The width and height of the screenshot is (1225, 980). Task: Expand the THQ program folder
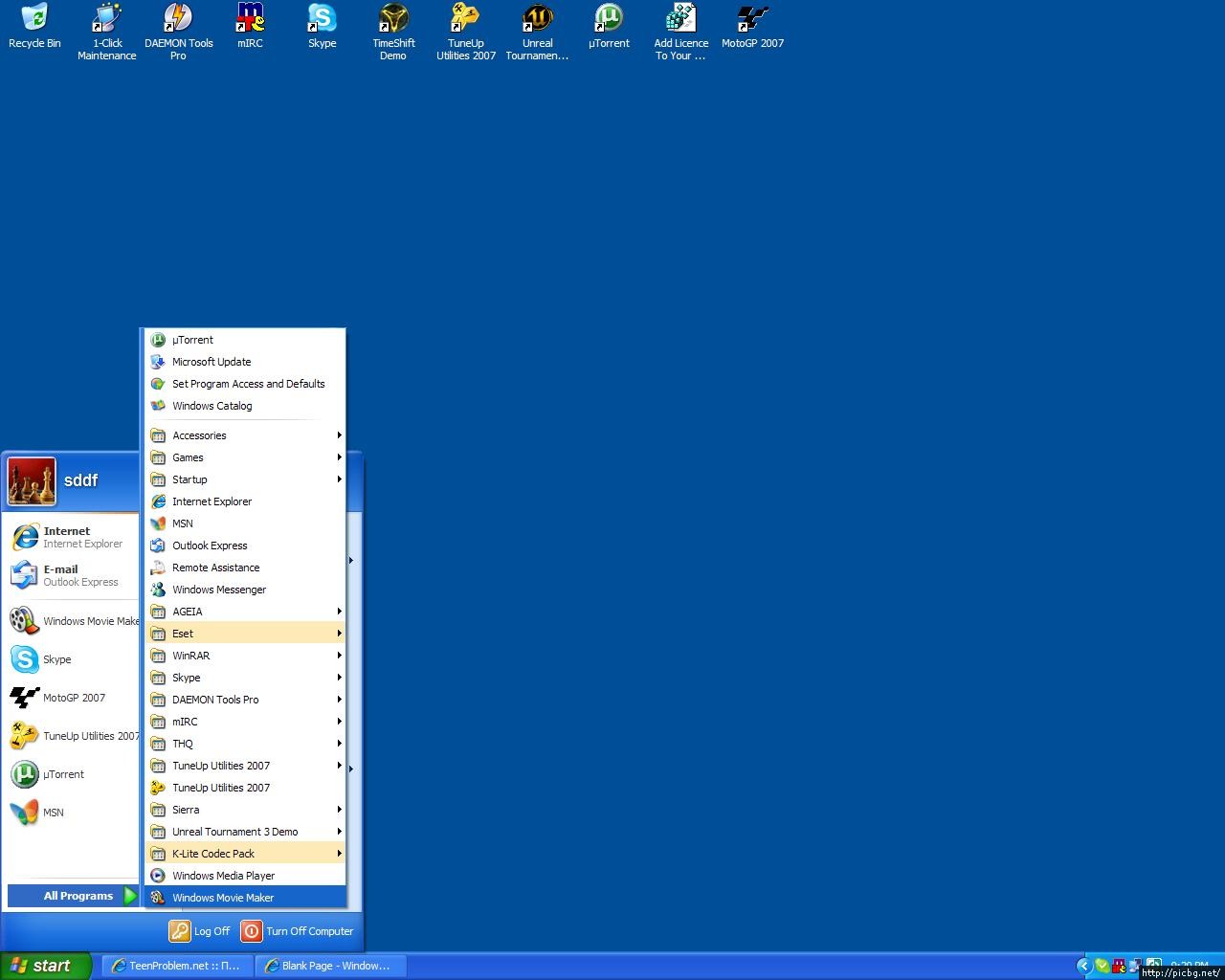(245, 744)
